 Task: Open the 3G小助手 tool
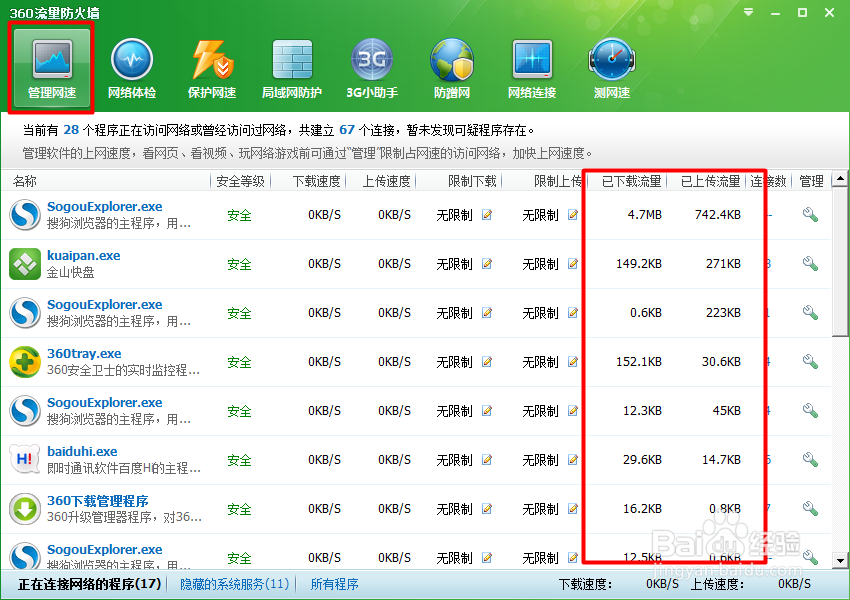click(x=372, y=67)
